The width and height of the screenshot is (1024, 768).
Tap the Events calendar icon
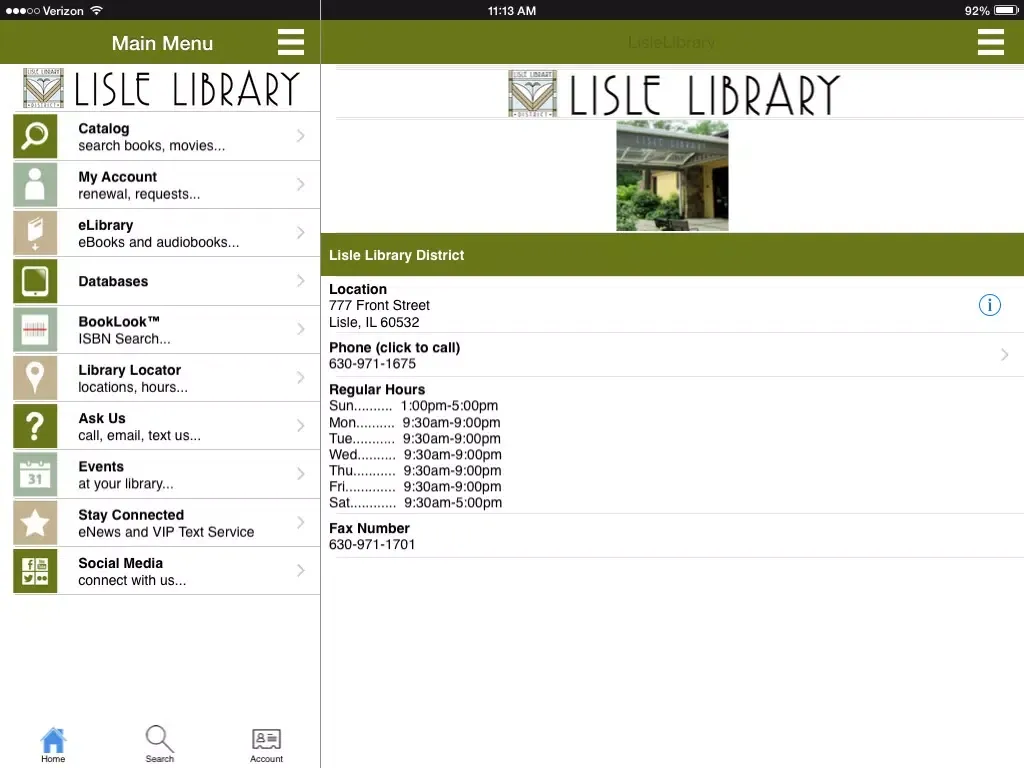coord(35,475)
